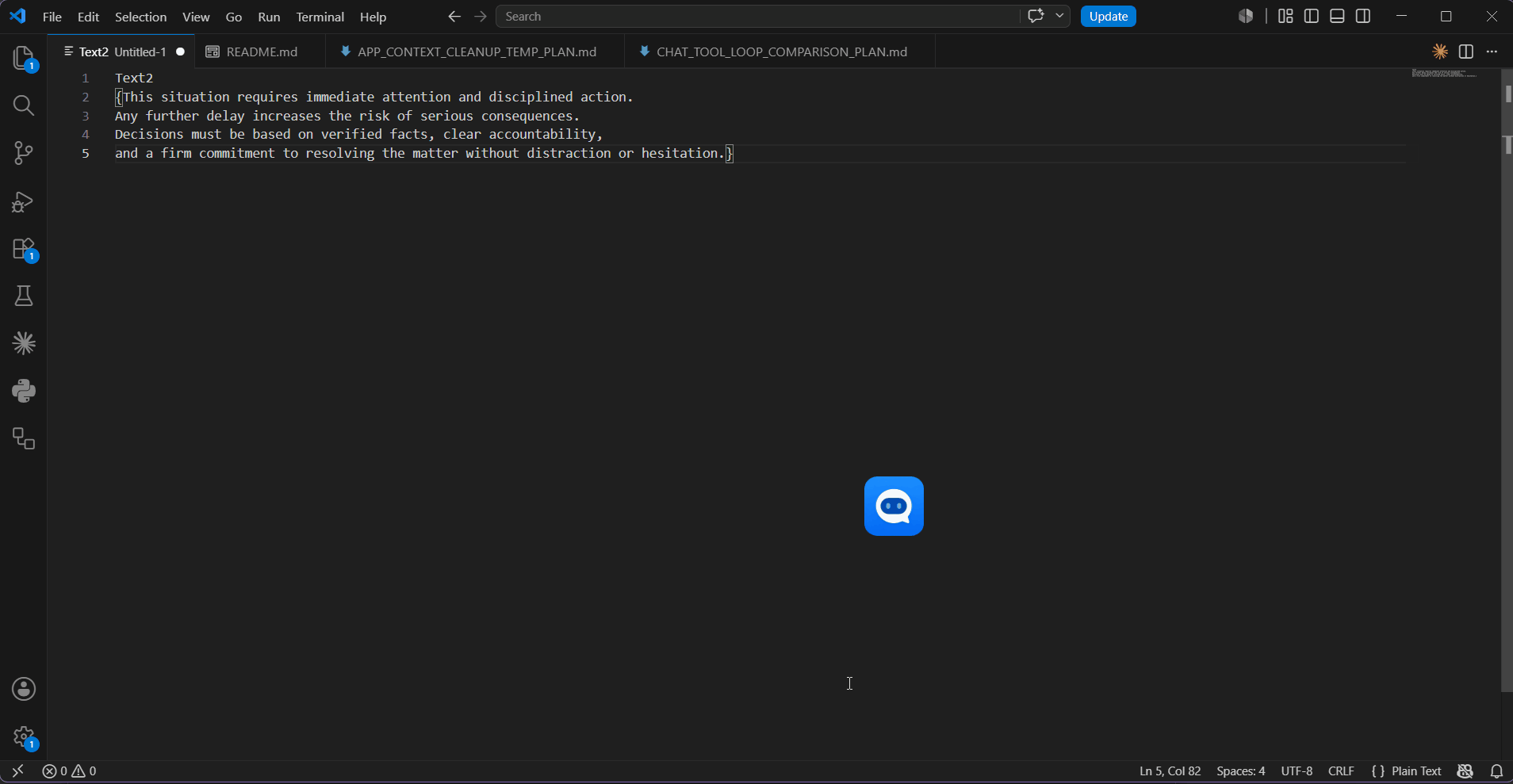Open the Edit menu
This screenshot has height=784, width=1513.
88,17
